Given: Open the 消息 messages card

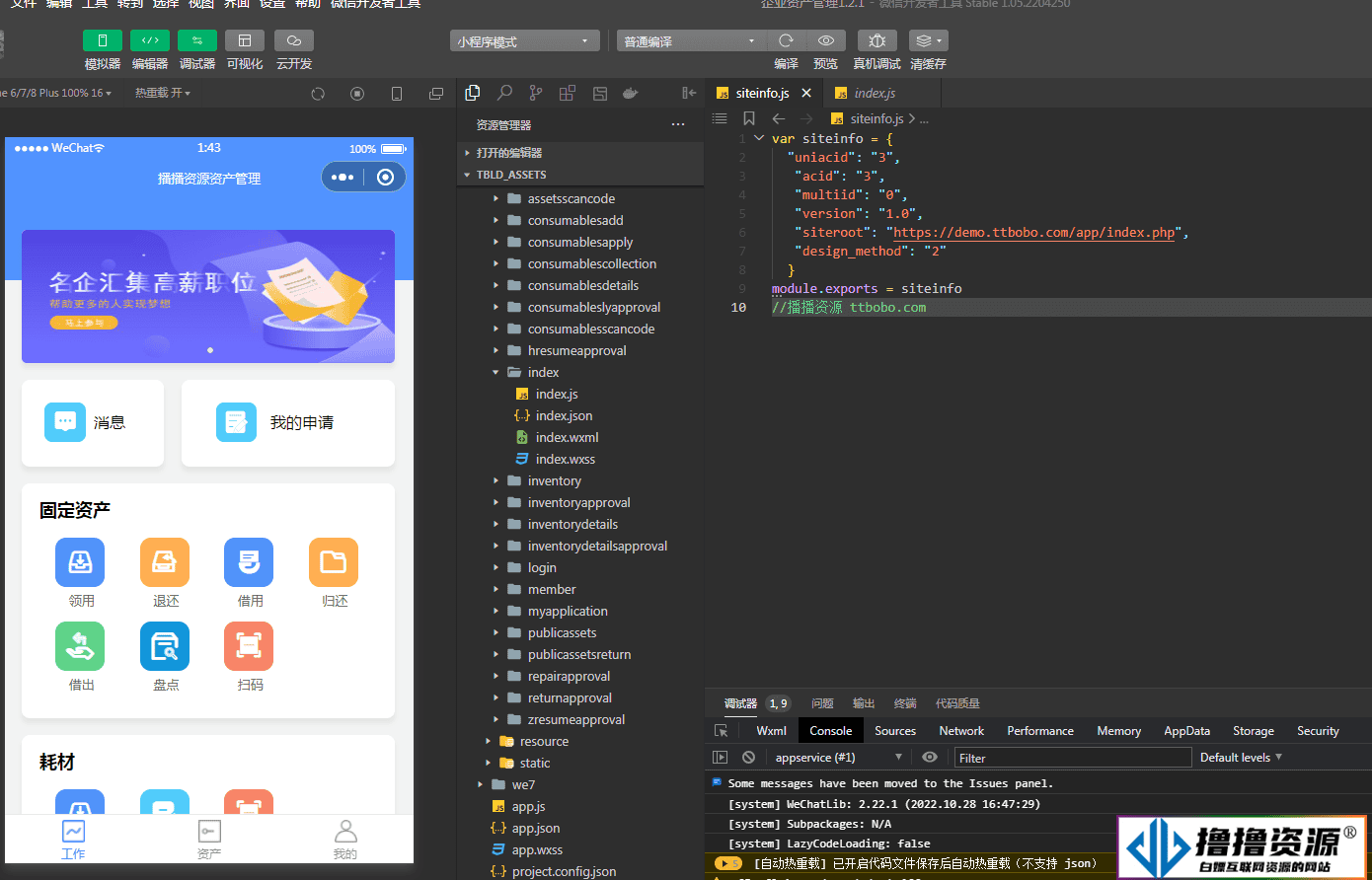Looking at the screenshot, I should (93, 423).
